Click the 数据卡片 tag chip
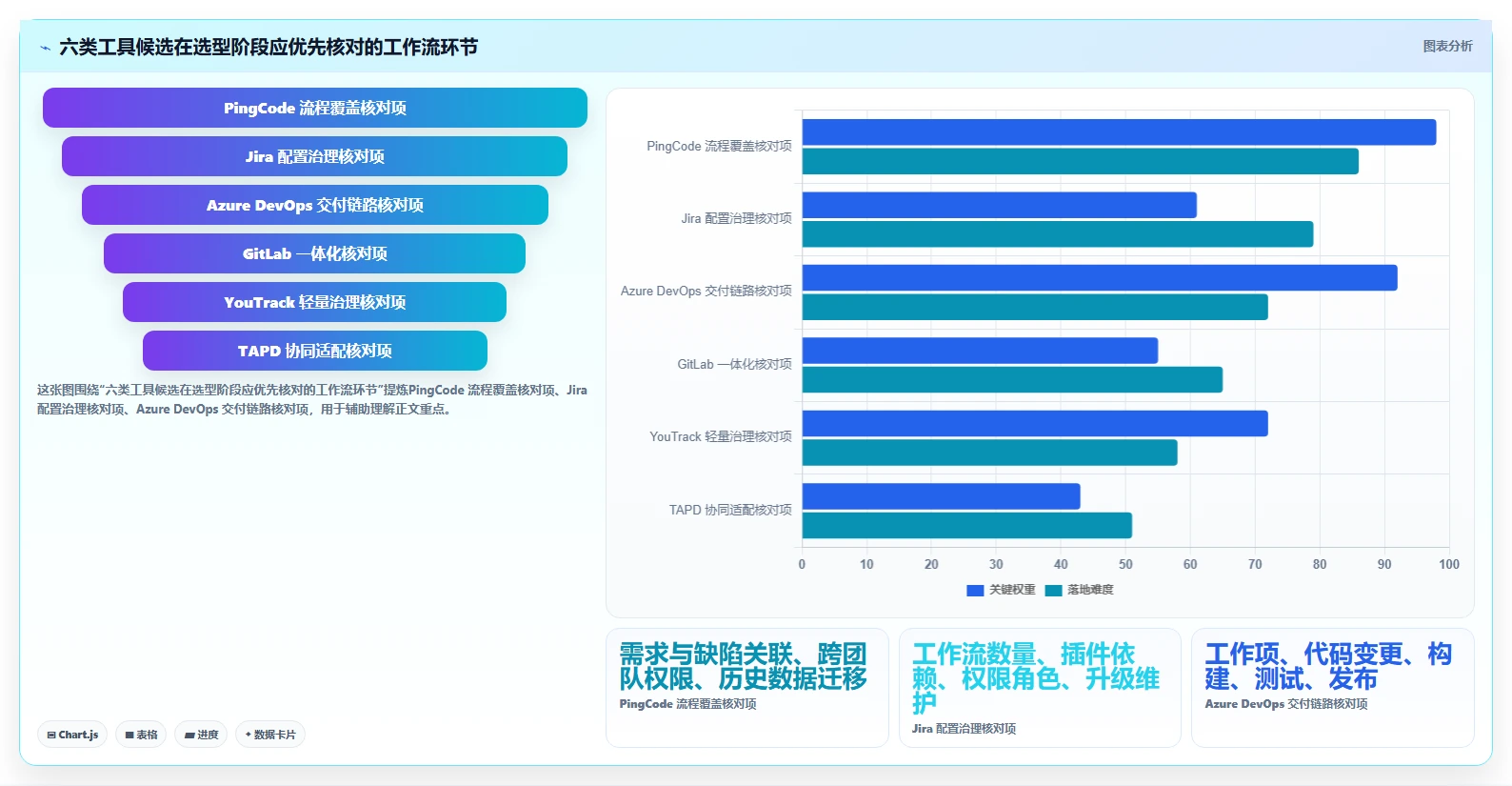Image resolution: width=1512 pixels, height=786 pixels. tap(270, 735)
